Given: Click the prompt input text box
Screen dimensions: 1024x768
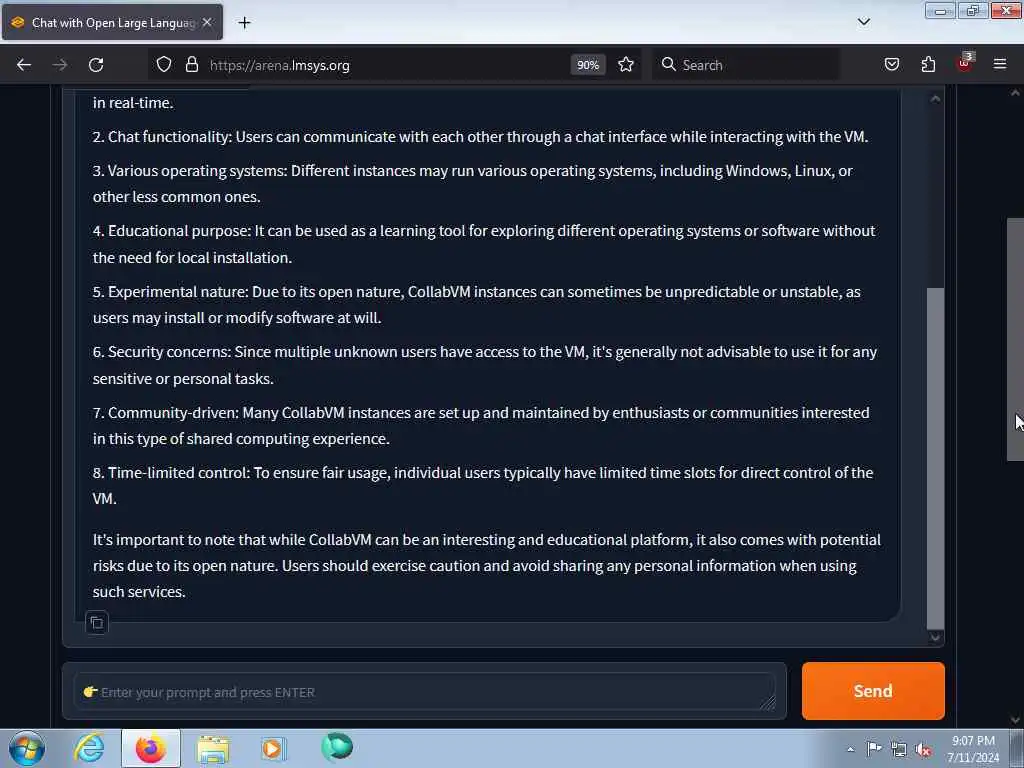Looking at the screenshot, I should click(x=424, y=692).
